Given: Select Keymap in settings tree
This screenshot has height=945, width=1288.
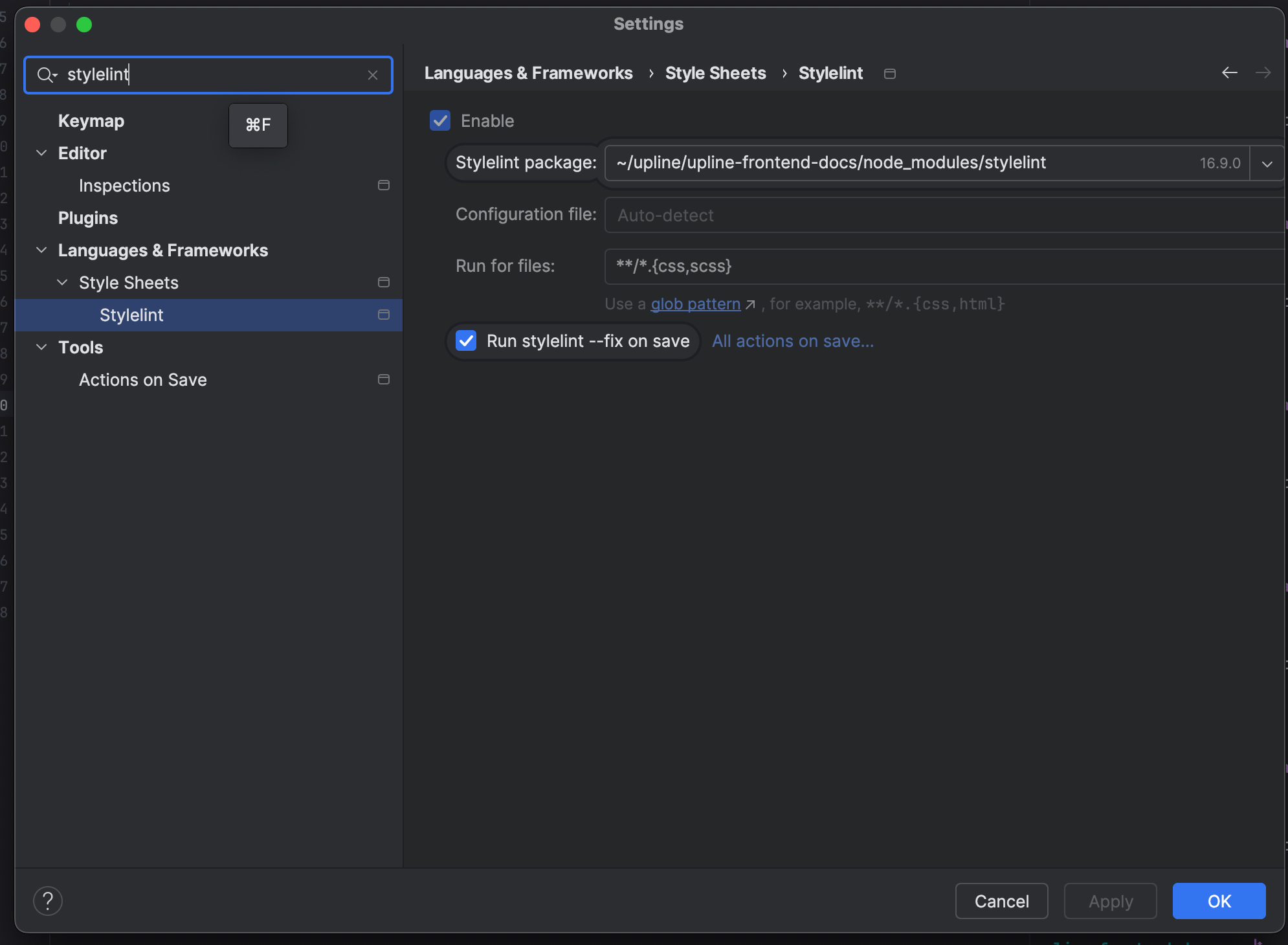Looking at the screenshot, I should [x=91, y=121].
